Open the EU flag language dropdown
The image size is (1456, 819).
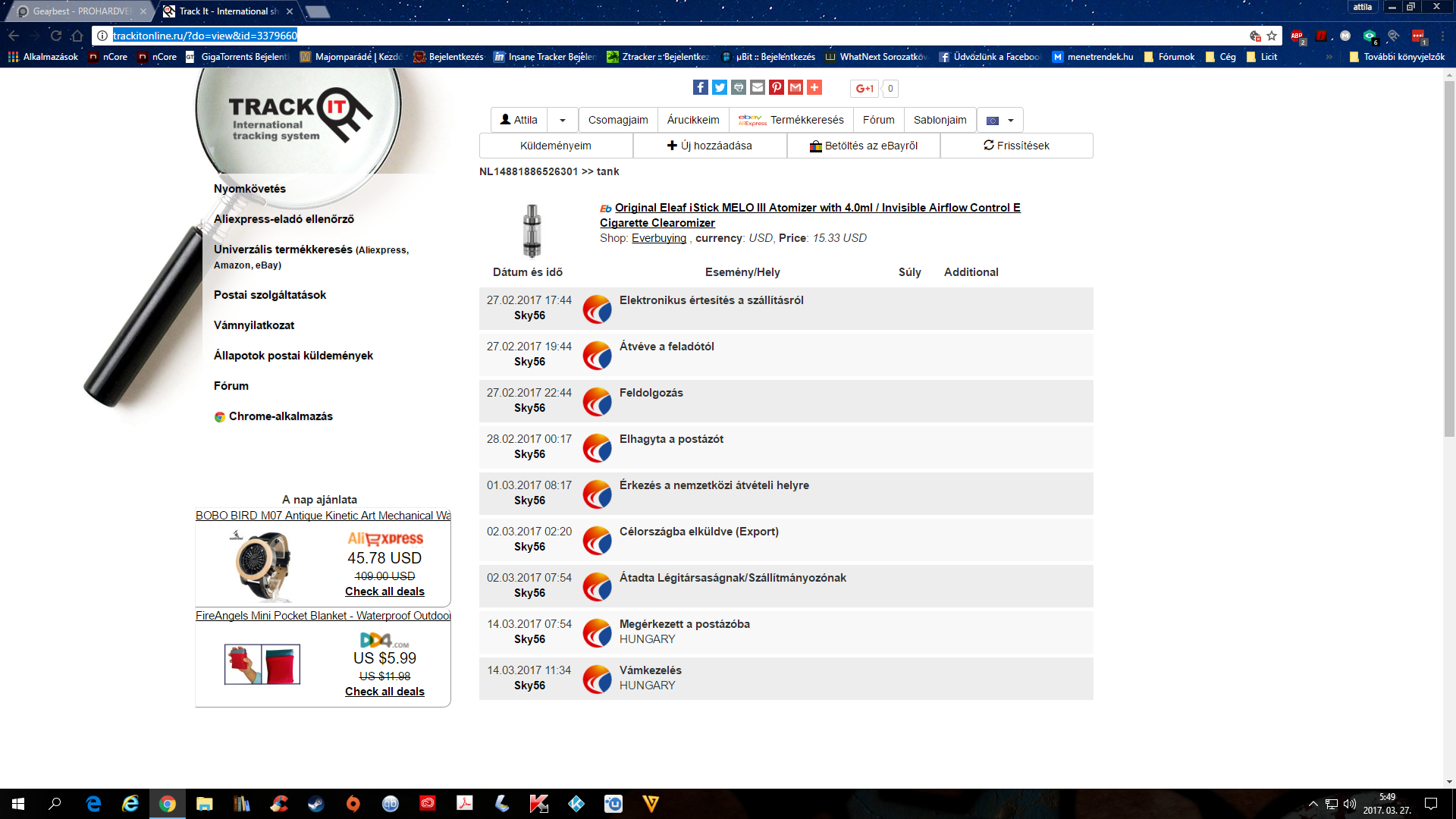click(999, 120)
